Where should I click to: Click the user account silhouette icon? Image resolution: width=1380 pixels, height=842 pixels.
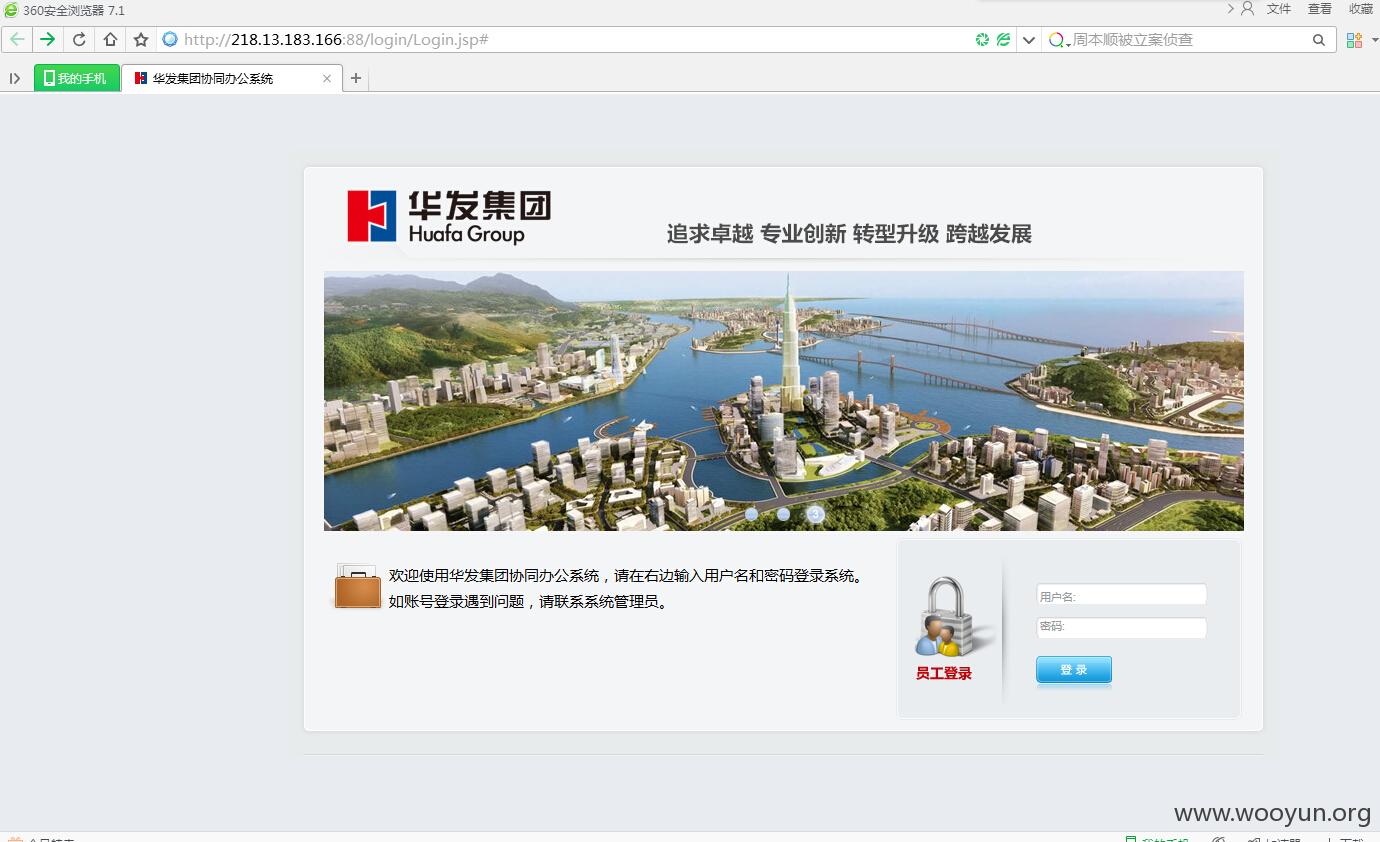[x=1247, y=8]
